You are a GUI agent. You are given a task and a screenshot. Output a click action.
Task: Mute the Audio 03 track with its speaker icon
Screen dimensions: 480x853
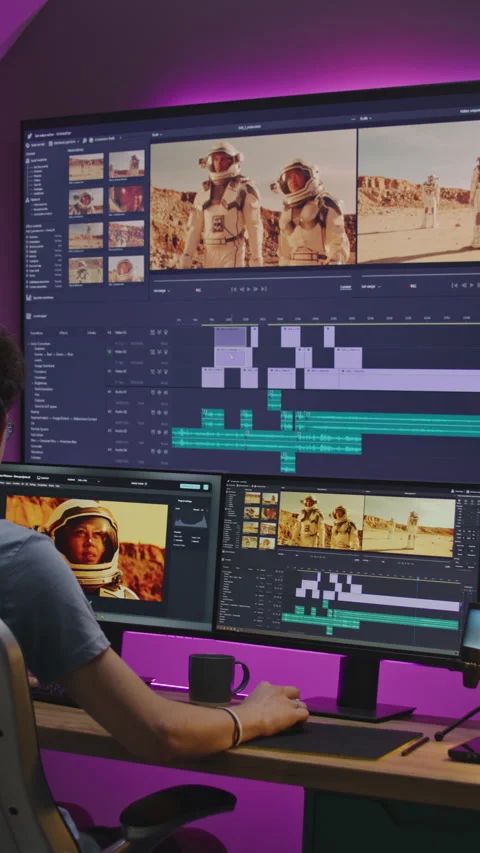click(165, 432)
